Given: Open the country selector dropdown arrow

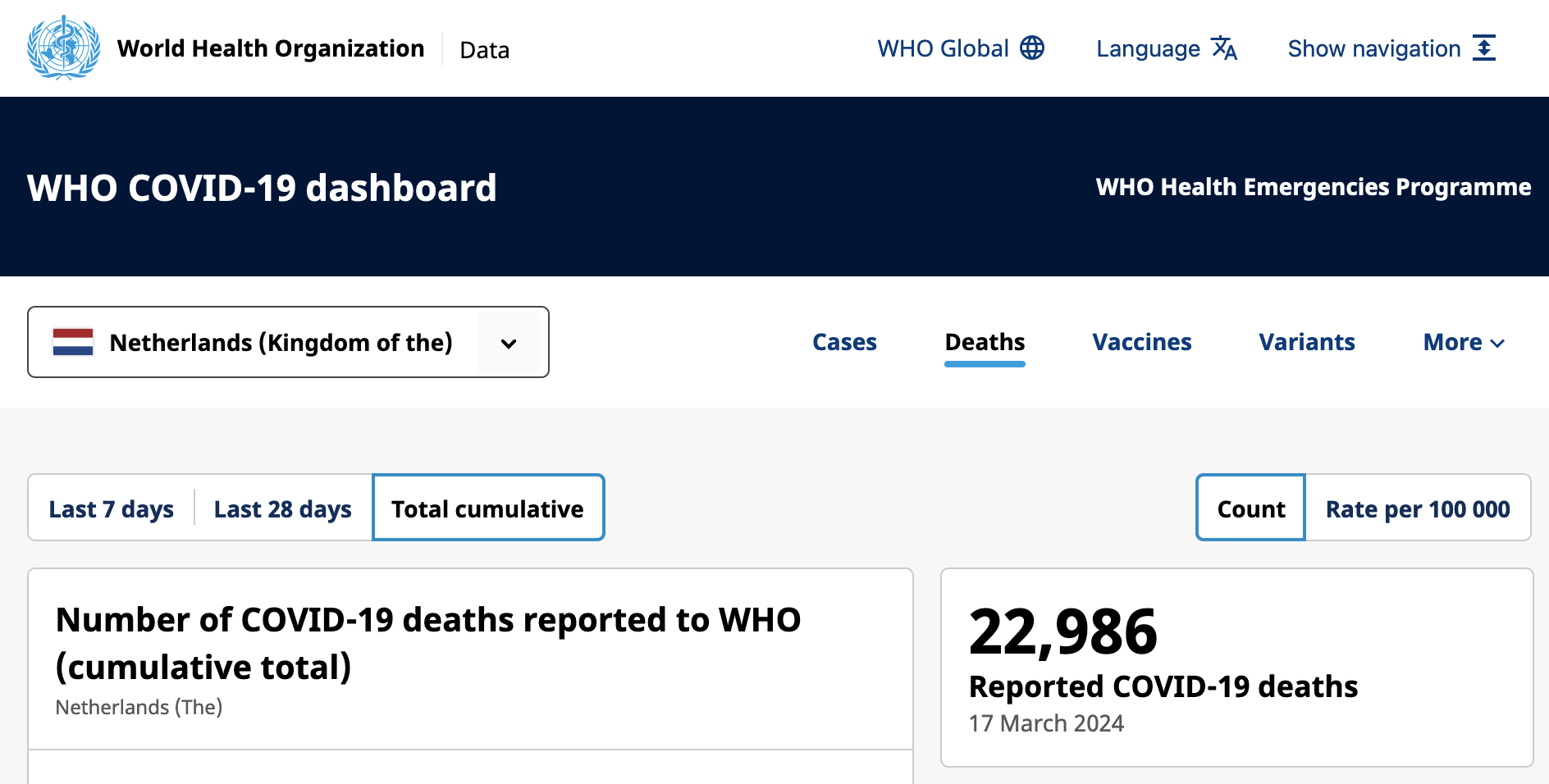Looking at the screenshot, I should click(509, 344).
